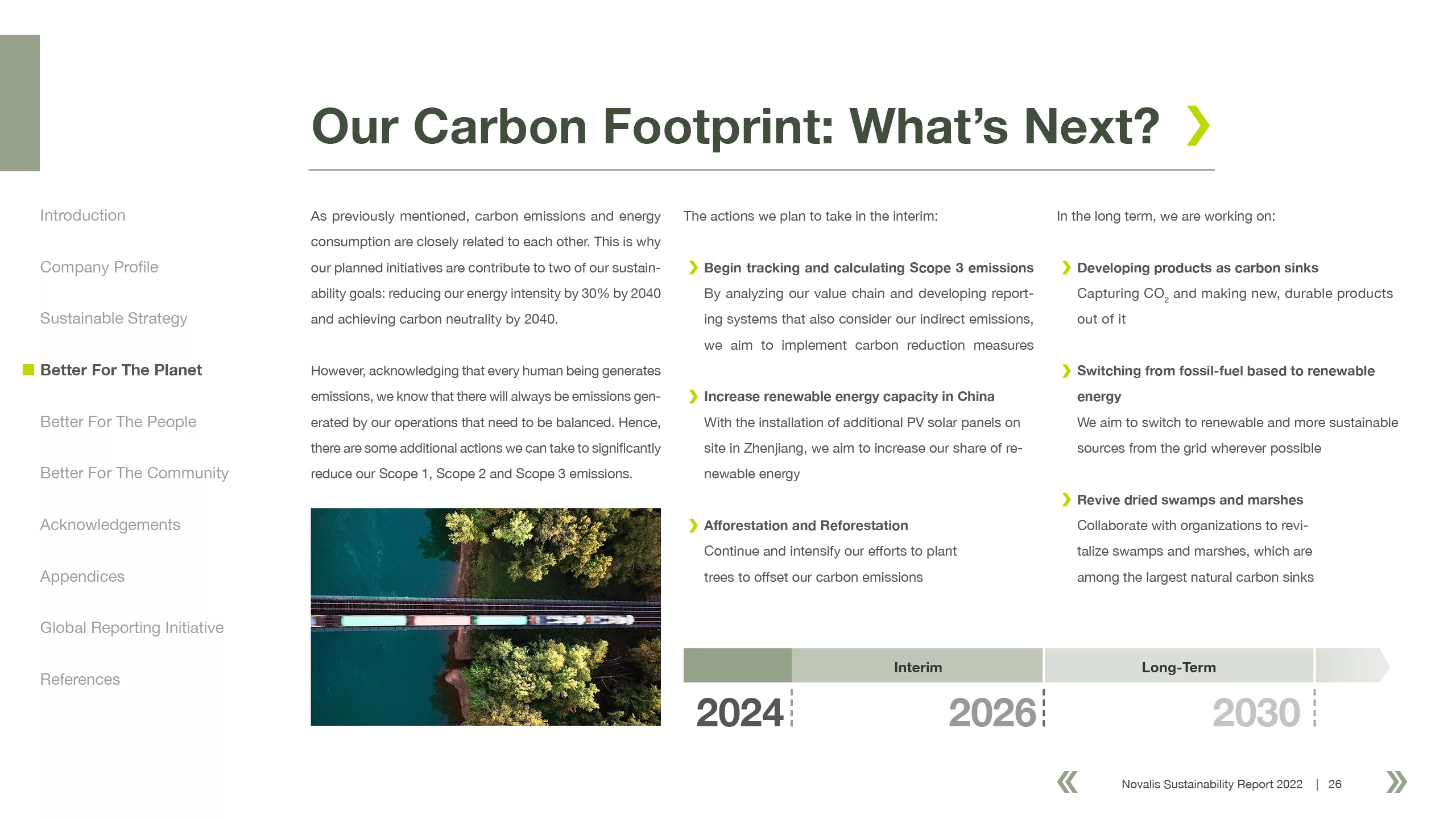The image size is (1456, 819).
Task: Click Developing products as carbon sinks heading
Action: click(1197, 268)
